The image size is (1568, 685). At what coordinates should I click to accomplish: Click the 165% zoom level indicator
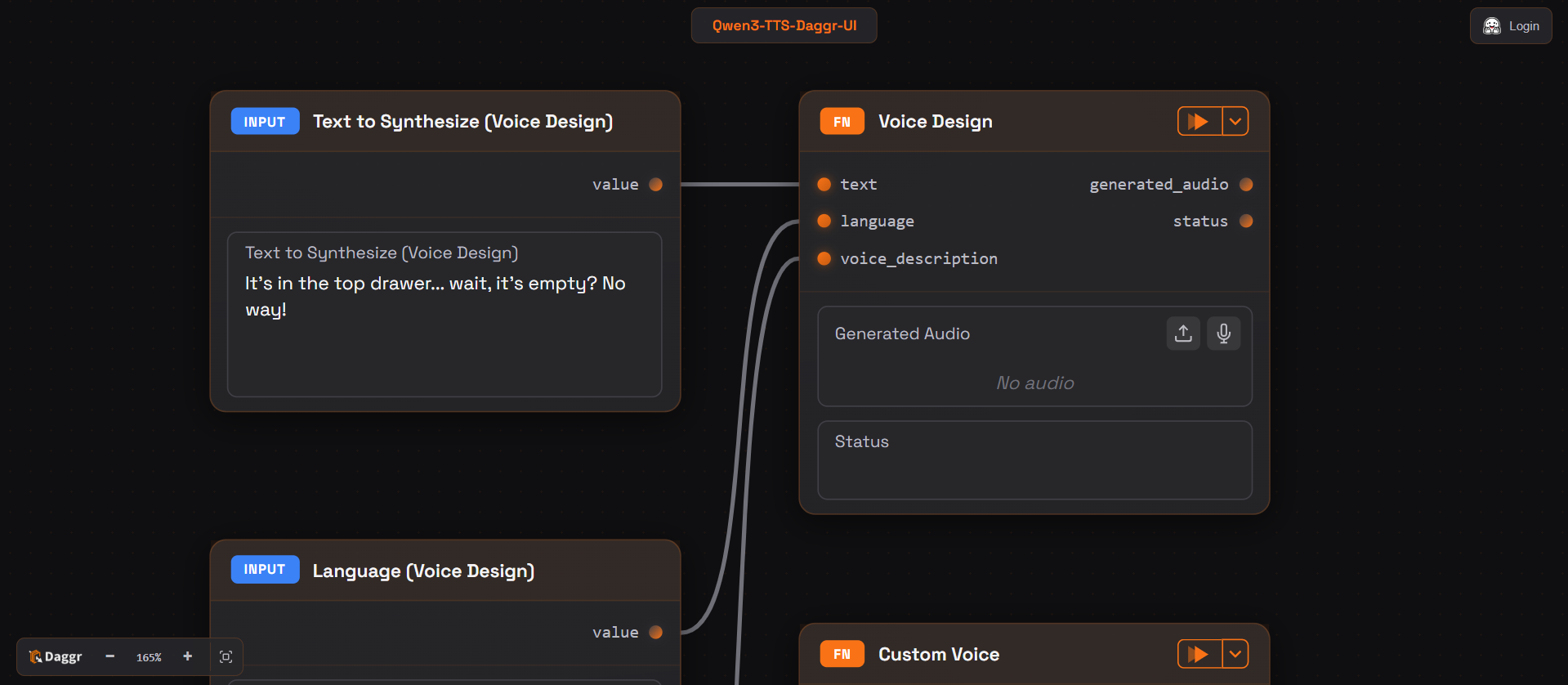pyautogui.click(x=149, y=657)
